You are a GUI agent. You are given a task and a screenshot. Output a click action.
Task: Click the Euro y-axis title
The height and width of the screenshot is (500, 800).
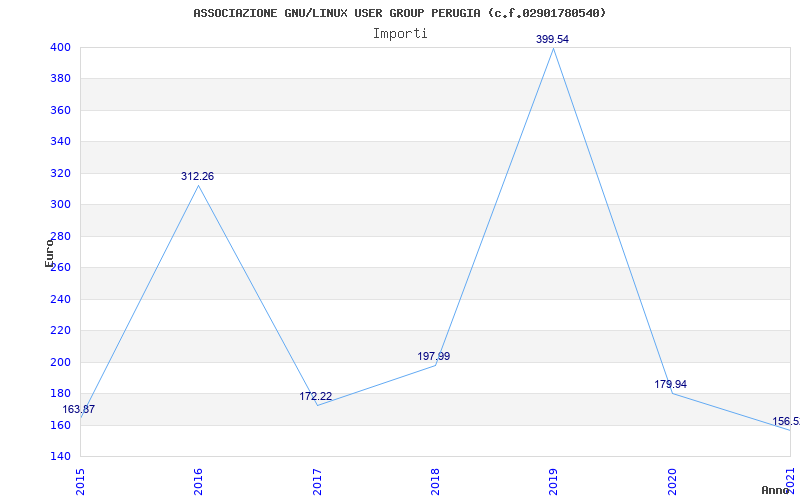click(x=49, y=253)
